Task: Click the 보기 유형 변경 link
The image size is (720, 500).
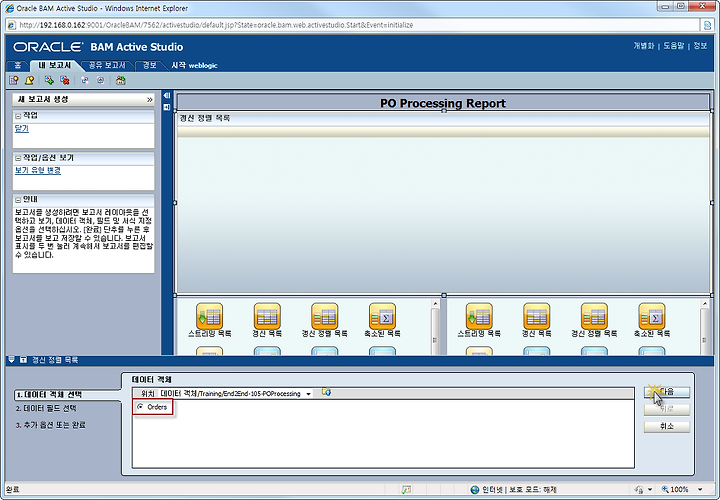Action: coord(38,171)
